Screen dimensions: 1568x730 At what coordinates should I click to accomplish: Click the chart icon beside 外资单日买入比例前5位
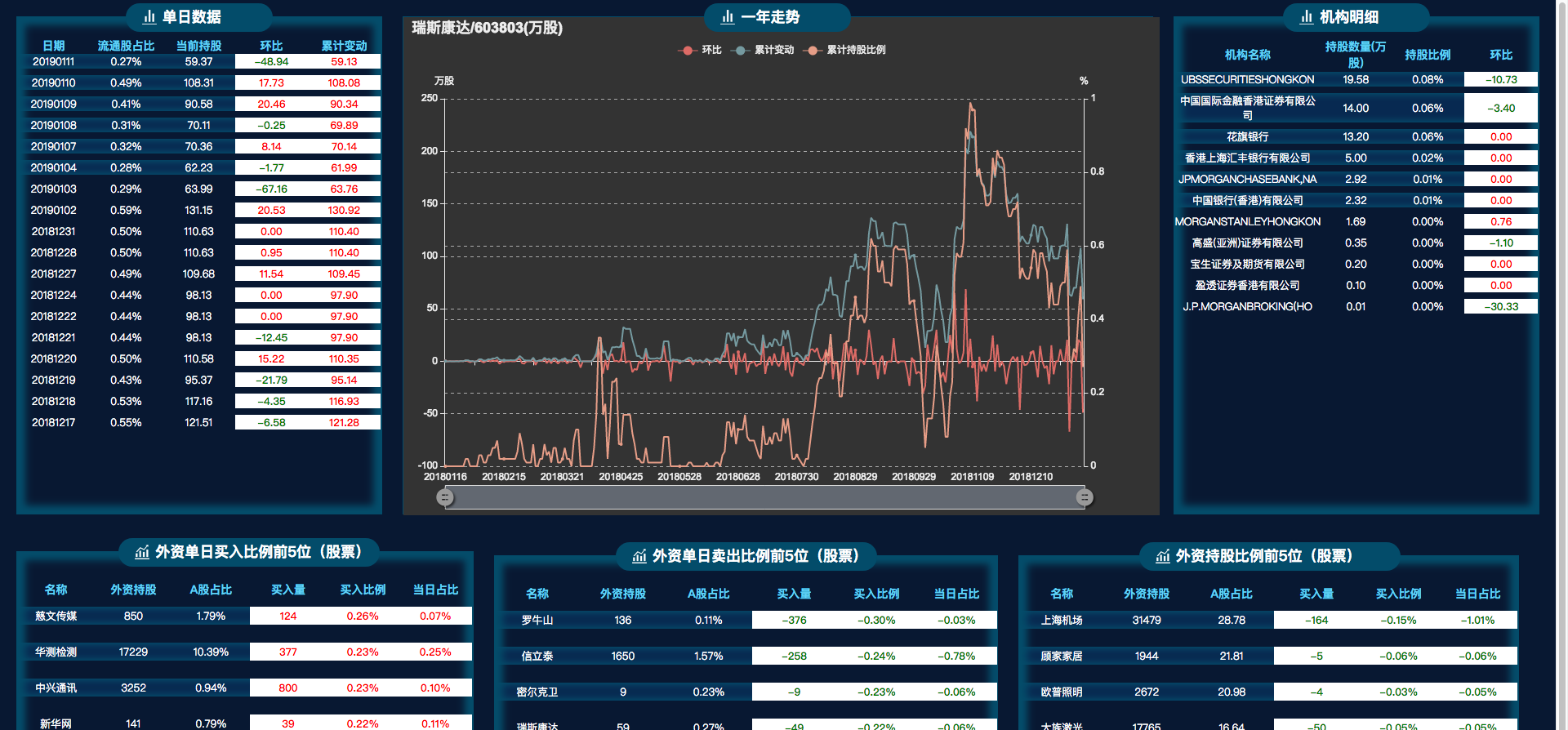pyautogui.click(x=142, y=552)
